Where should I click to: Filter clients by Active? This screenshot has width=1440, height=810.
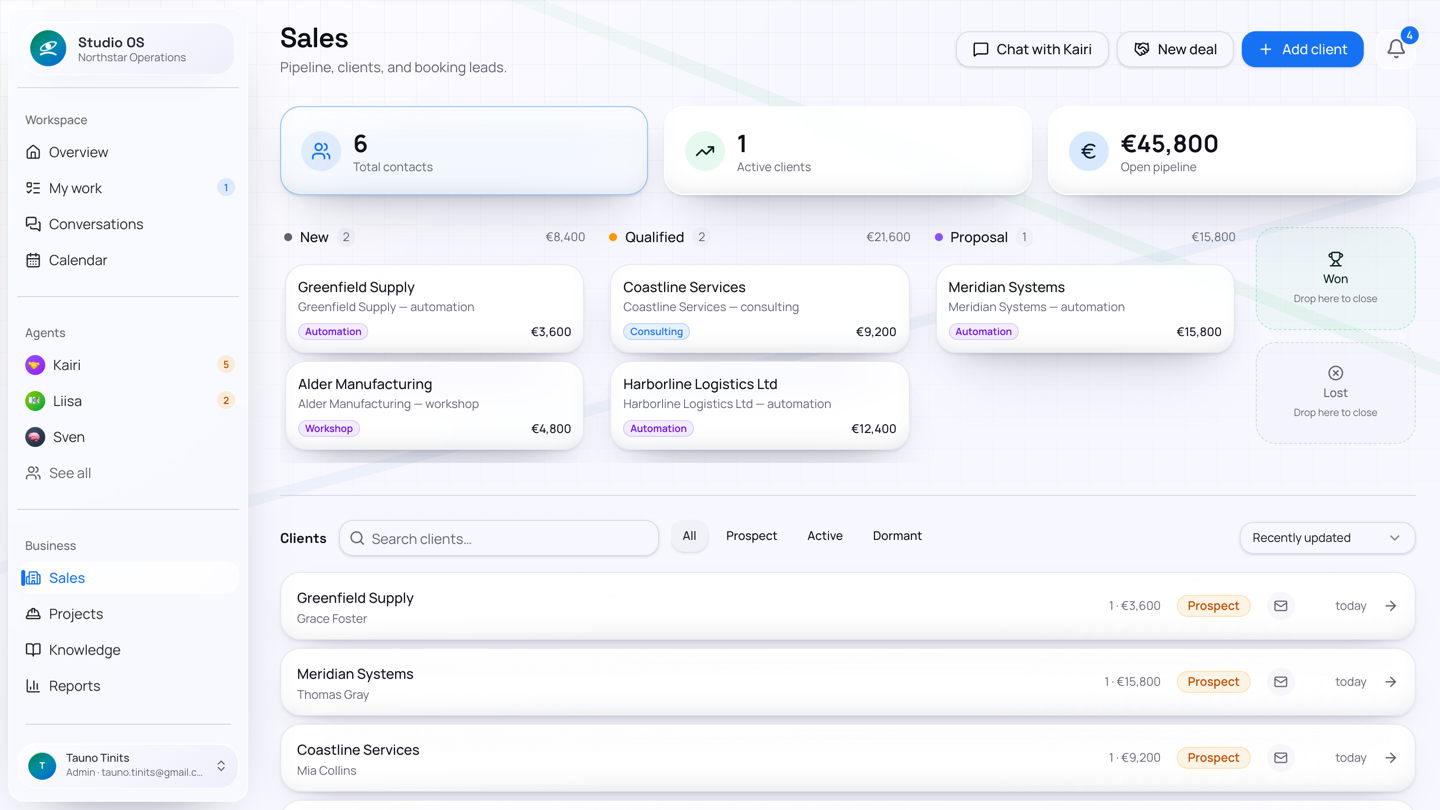825,536
